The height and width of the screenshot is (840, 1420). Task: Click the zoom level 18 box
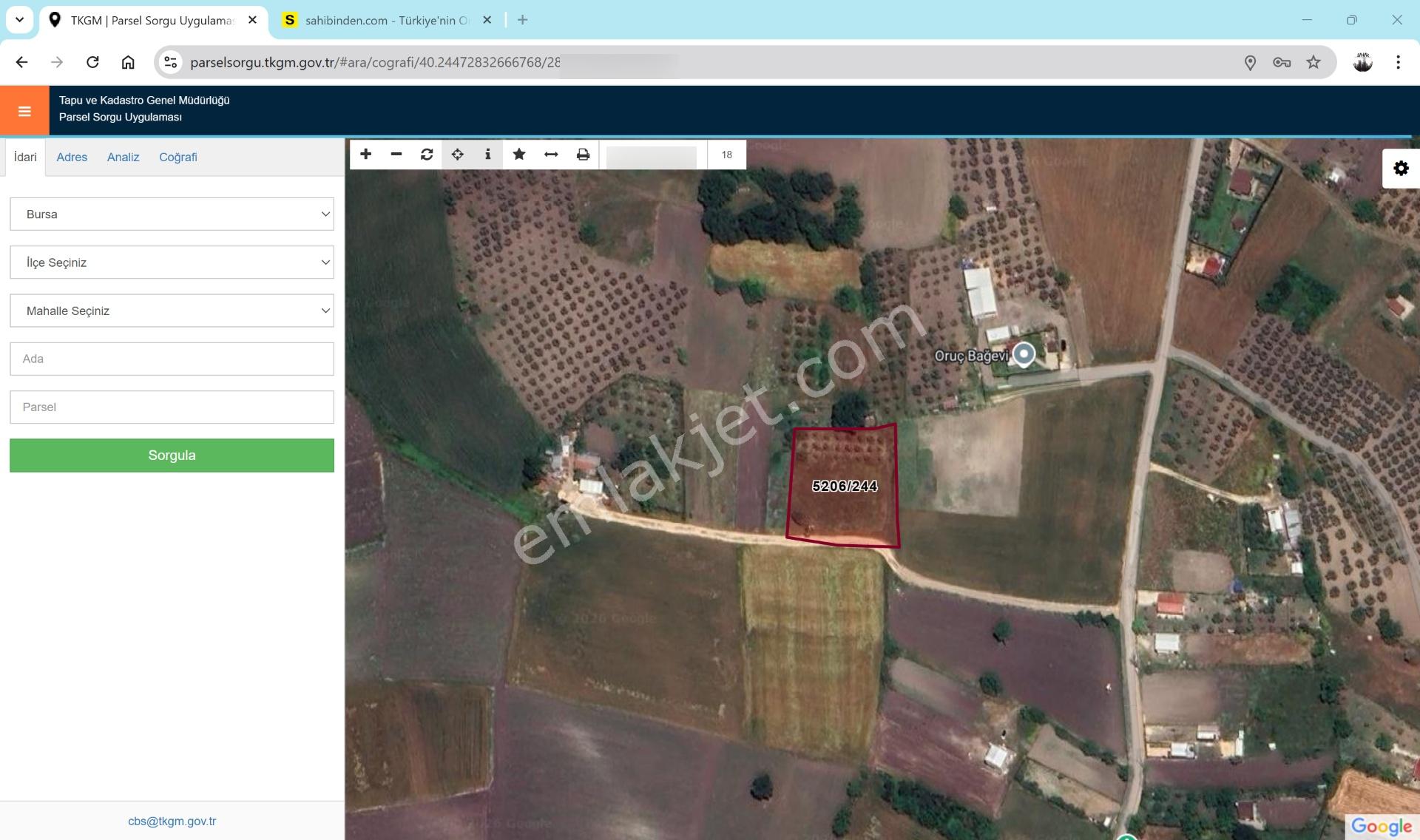click(x=726, y=155)
